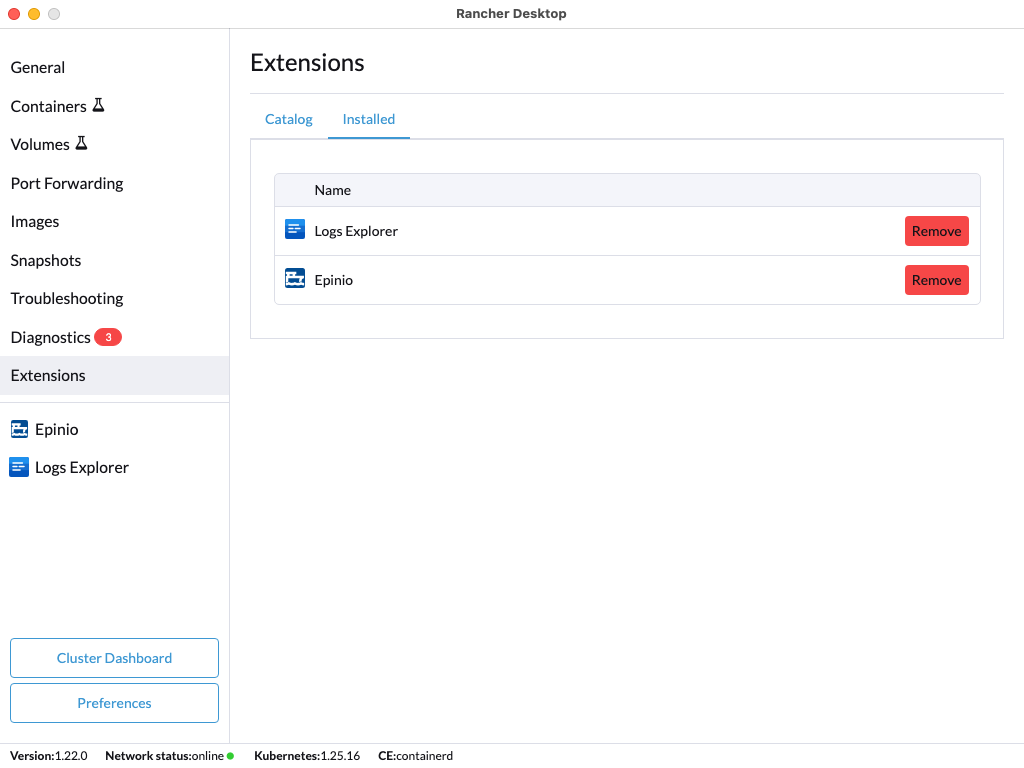Click the Name column header

point(333,190)
